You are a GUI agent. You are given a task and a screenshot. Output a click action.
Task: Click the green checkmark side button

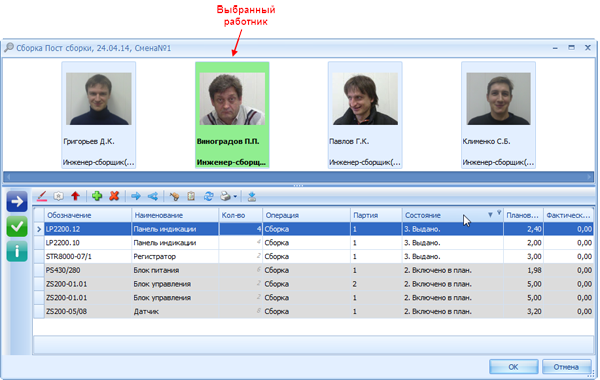[17, 226]
